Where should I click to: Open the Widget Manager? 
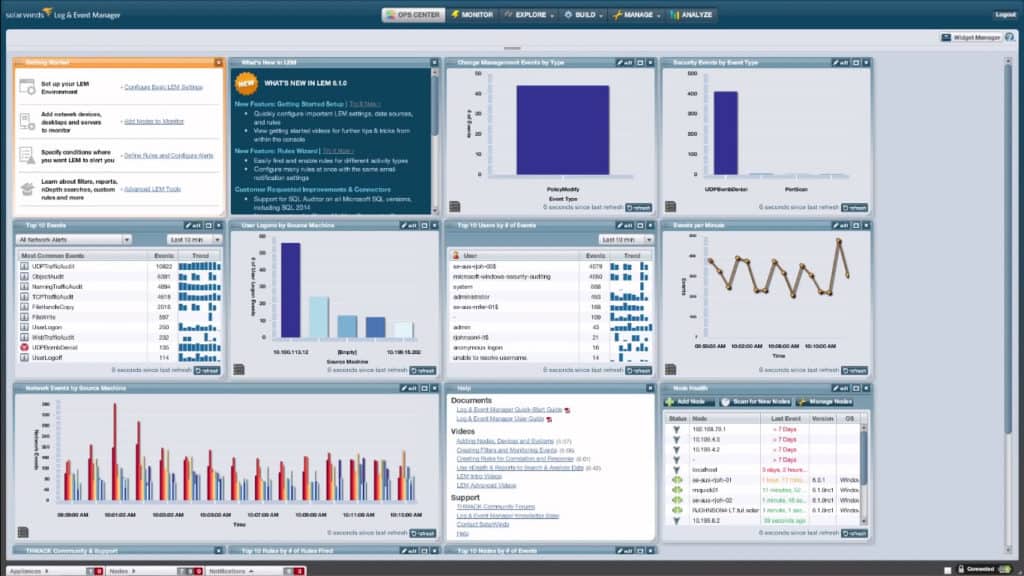[x=971, y=37]
